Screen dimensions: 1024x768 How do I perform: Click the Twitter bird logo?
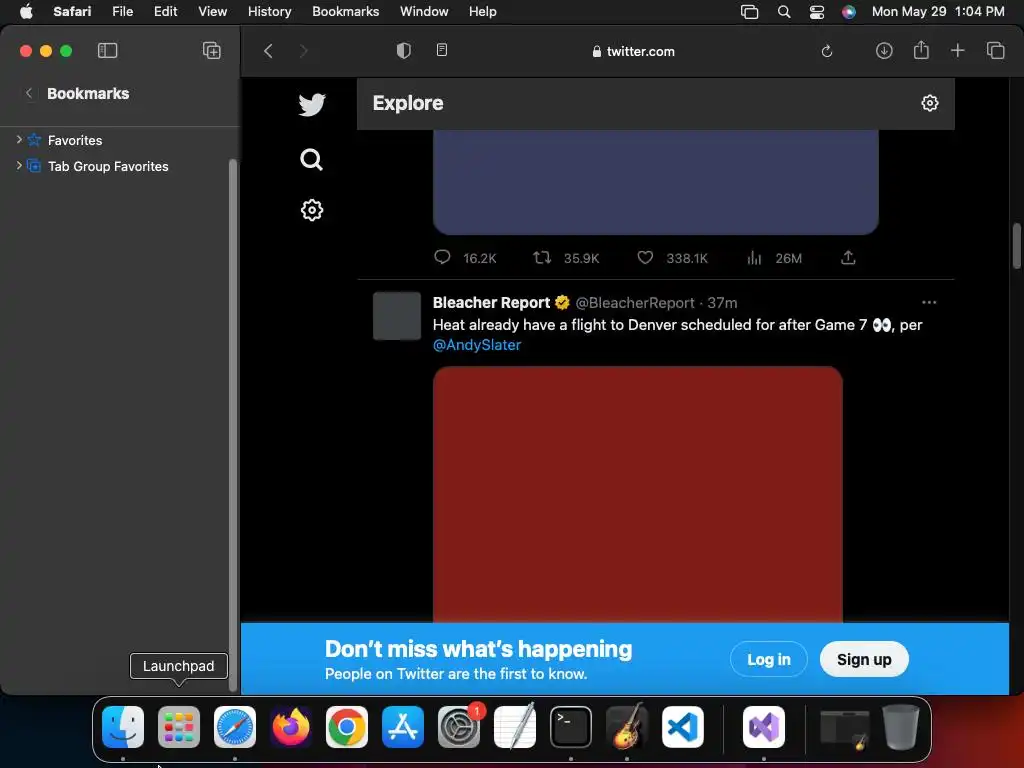click(312, 104)
